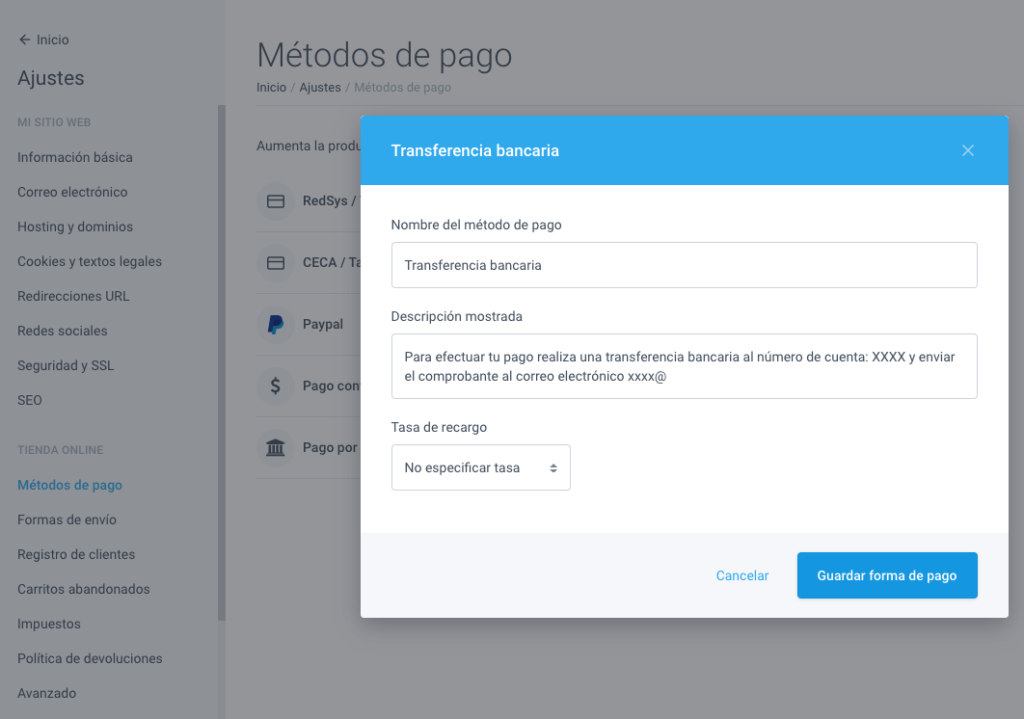Open Impuestos settings
Viewport: 1024px width, 719px height.
pos(49,623)
